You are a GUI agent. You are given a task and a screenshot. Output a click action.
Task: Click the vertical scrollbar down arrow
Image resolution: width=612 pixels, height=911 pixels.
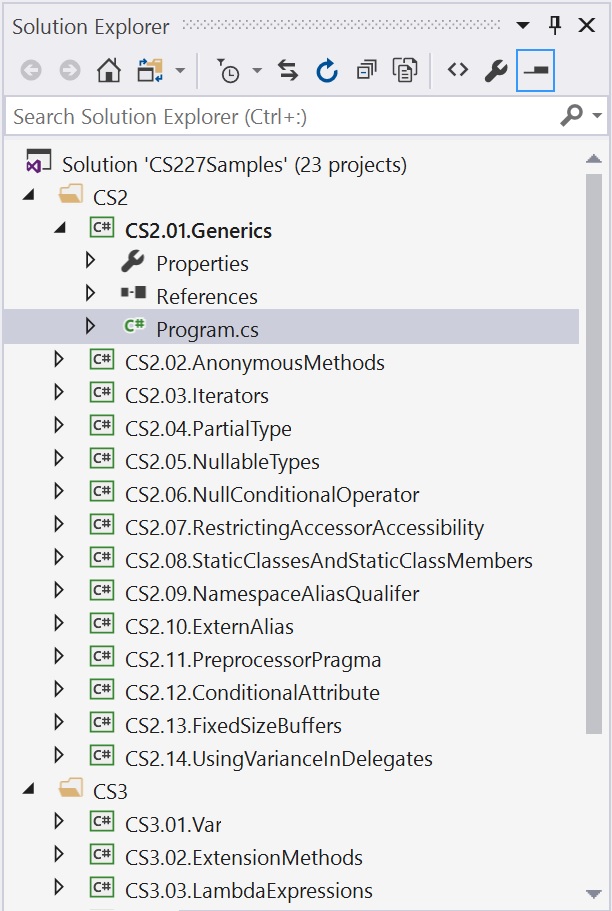point(593,894)
